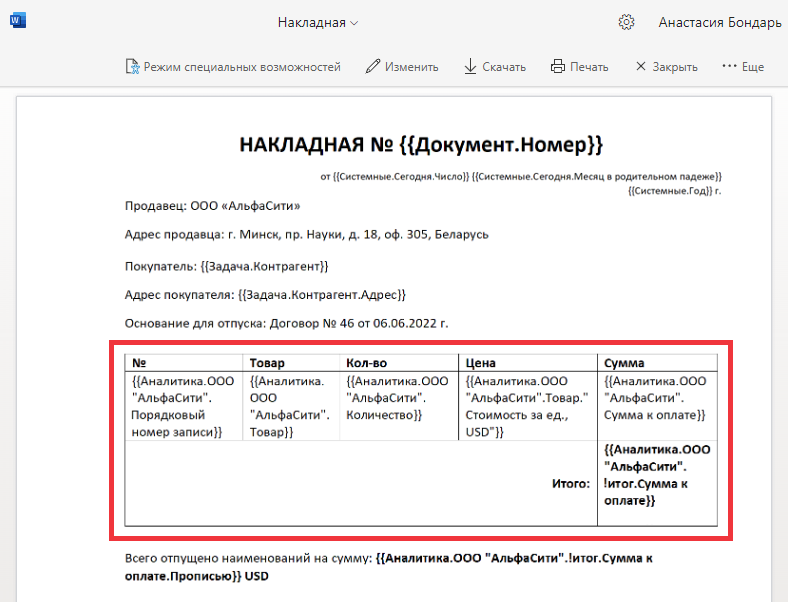
Task: Click Адрес покупателя line
Action: [x=265, y=295]
